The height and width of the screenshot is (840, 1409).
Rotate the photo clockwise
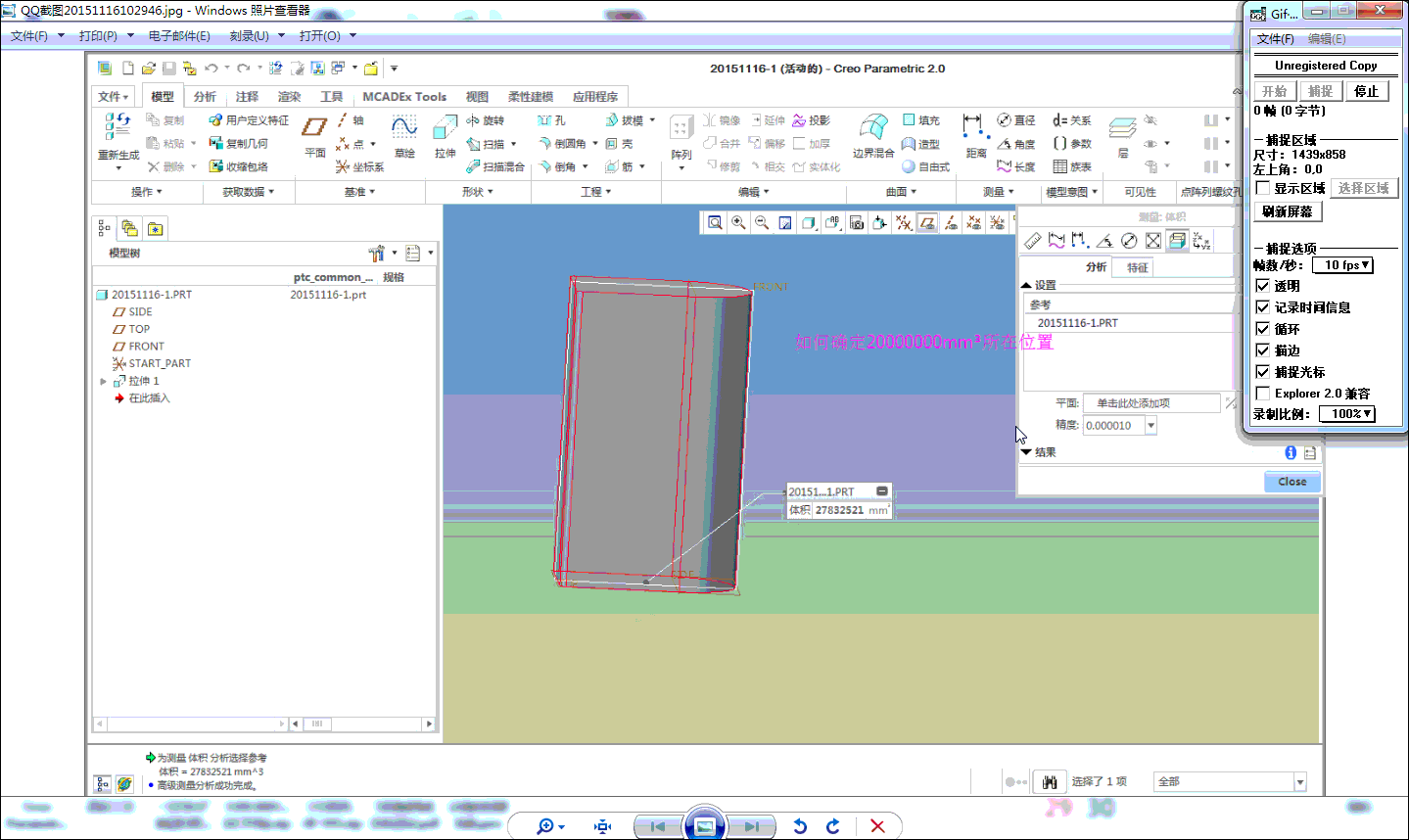click(x=833, y=826)
